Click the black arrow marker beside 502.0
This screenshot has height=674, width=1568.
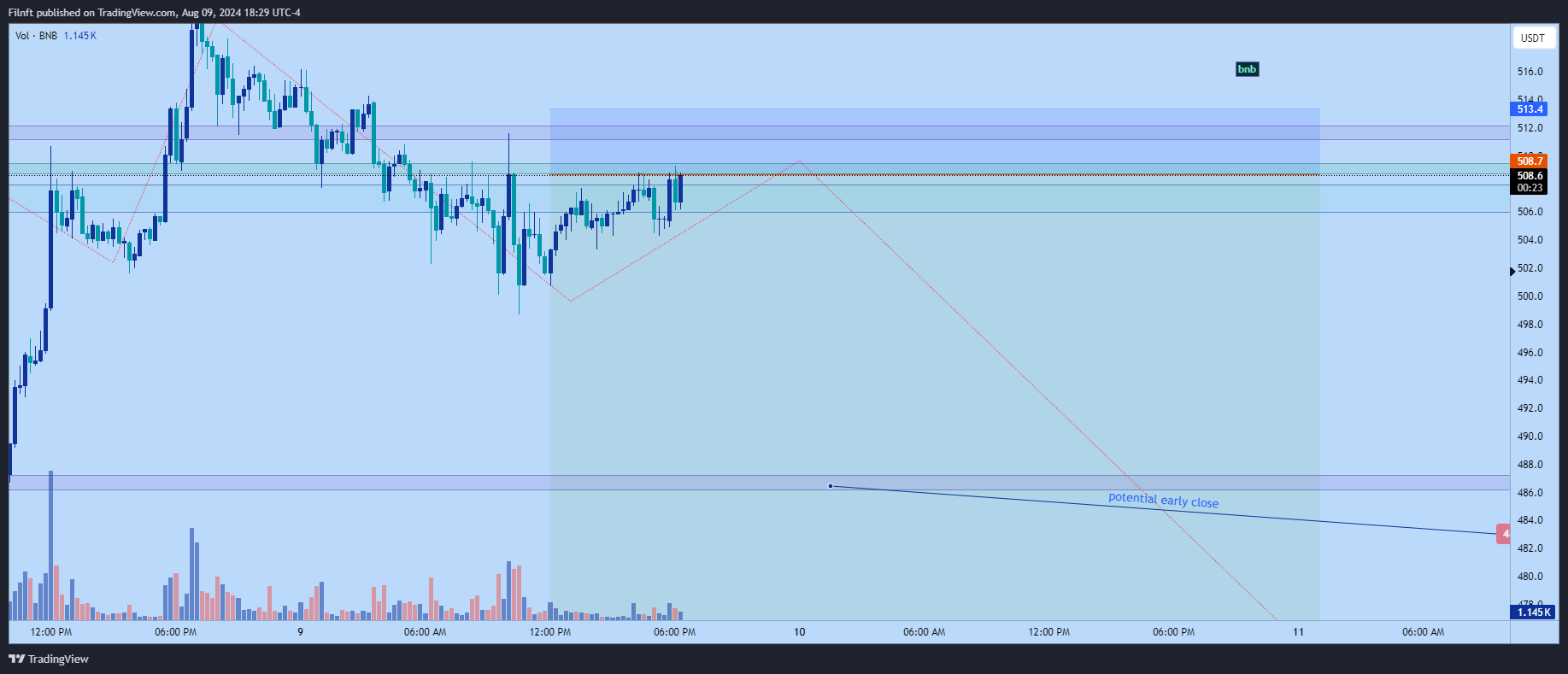(x=1512, y=271)
